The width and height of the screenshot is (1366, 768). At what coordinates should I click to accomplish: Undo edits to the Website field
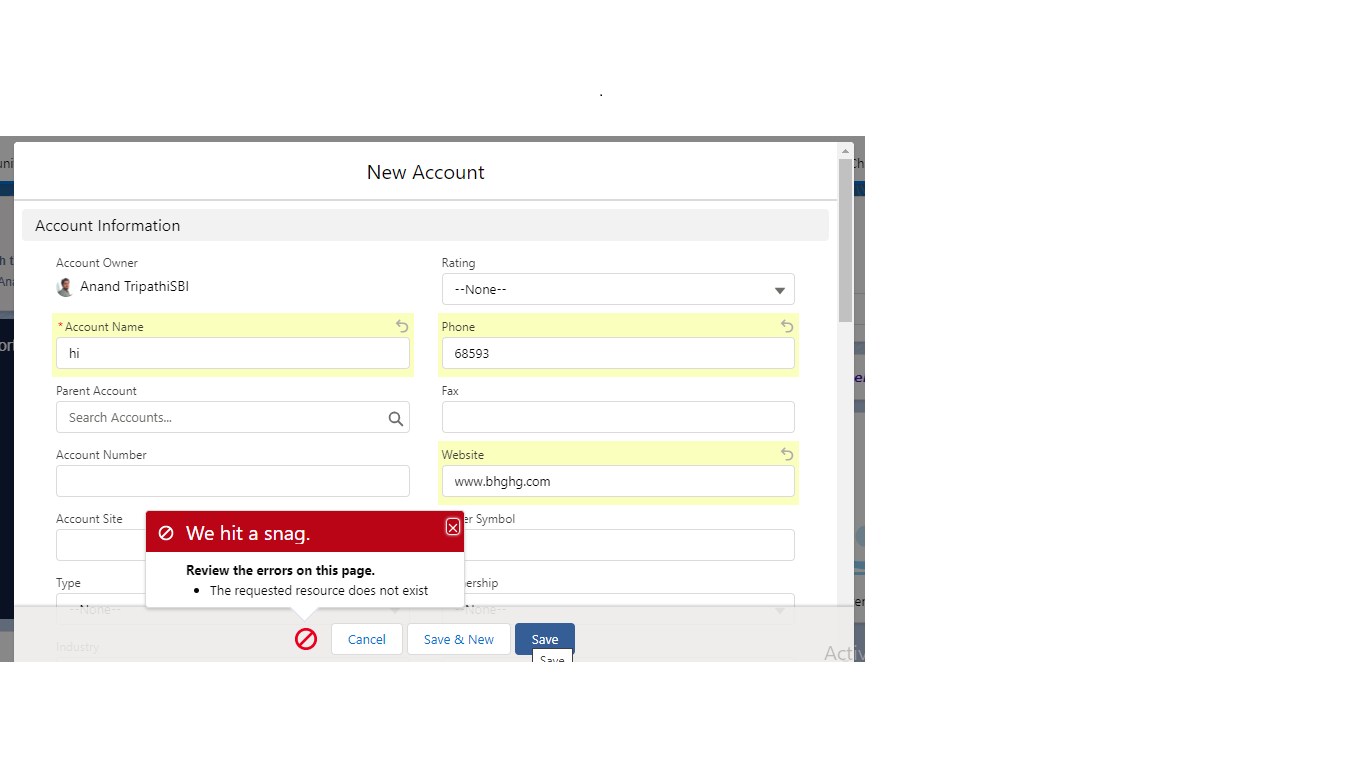tap(786, 454)
